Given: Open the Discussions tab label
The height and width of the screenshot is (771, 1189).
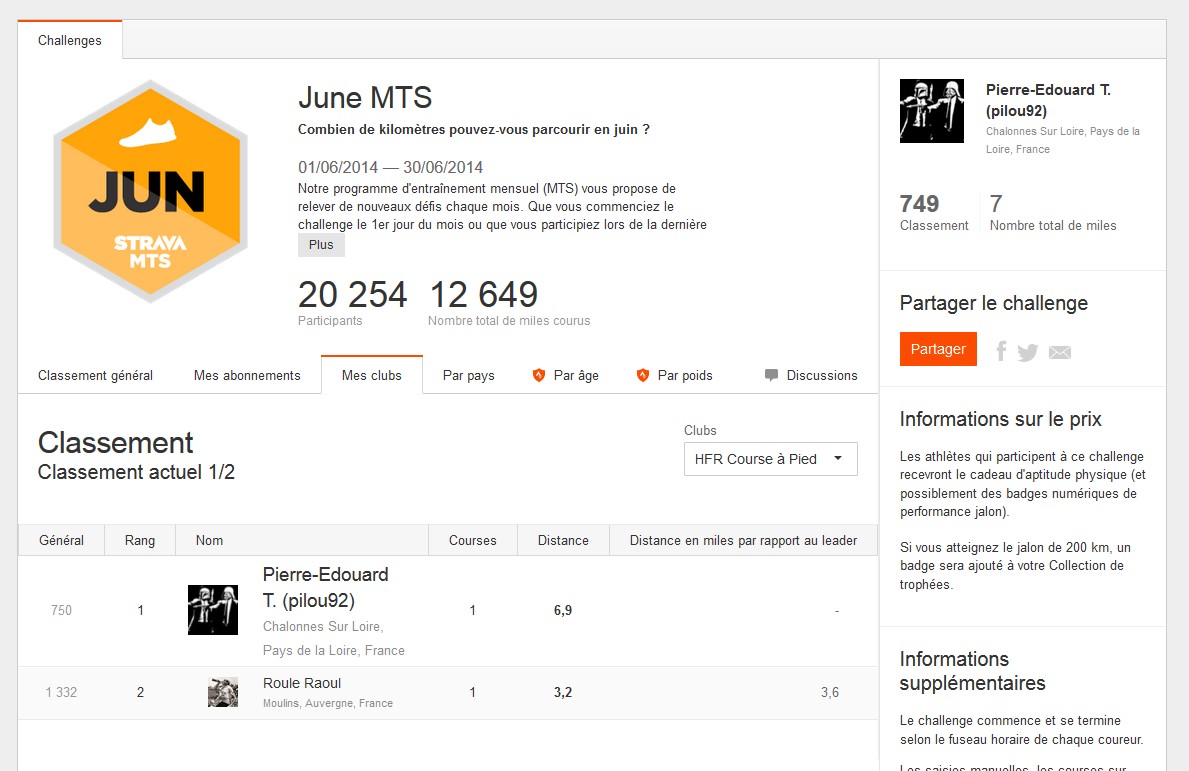Looking at the screenshot, I should (822, 375).
